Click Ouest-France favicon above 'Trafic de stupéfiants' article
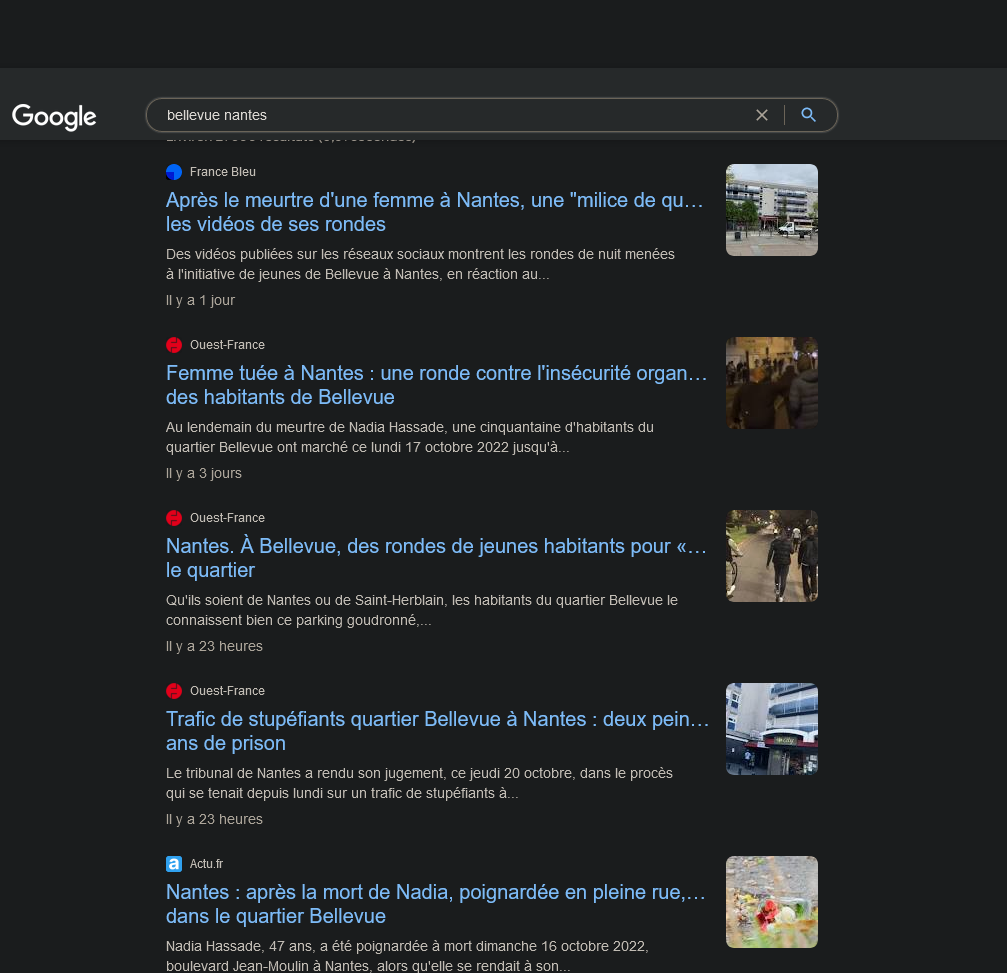Viewport: 1007px width, 973px height. (174, 691)
